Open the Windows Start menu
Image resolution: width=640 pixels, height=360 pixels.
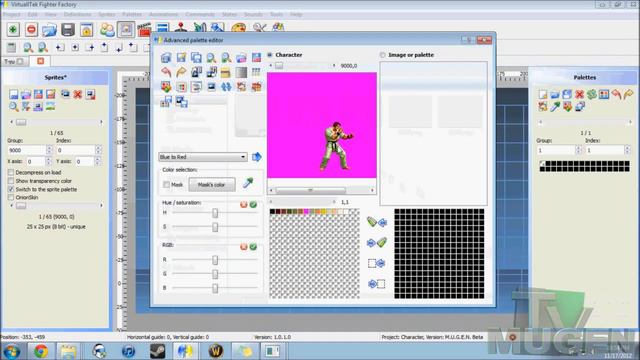11,351
